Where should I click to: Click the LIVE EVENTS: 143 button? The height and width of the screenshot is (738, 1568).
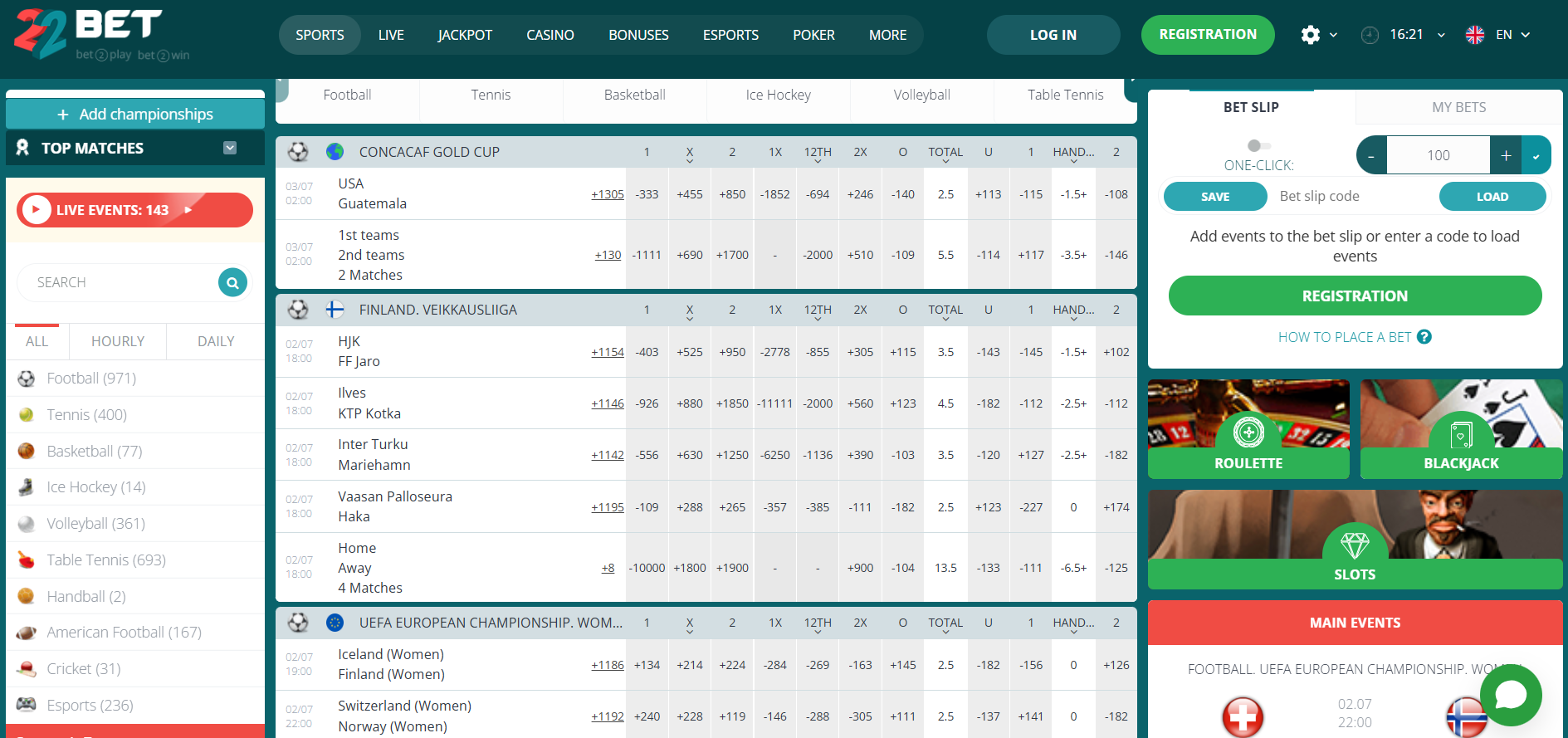[x=134, y=210]
